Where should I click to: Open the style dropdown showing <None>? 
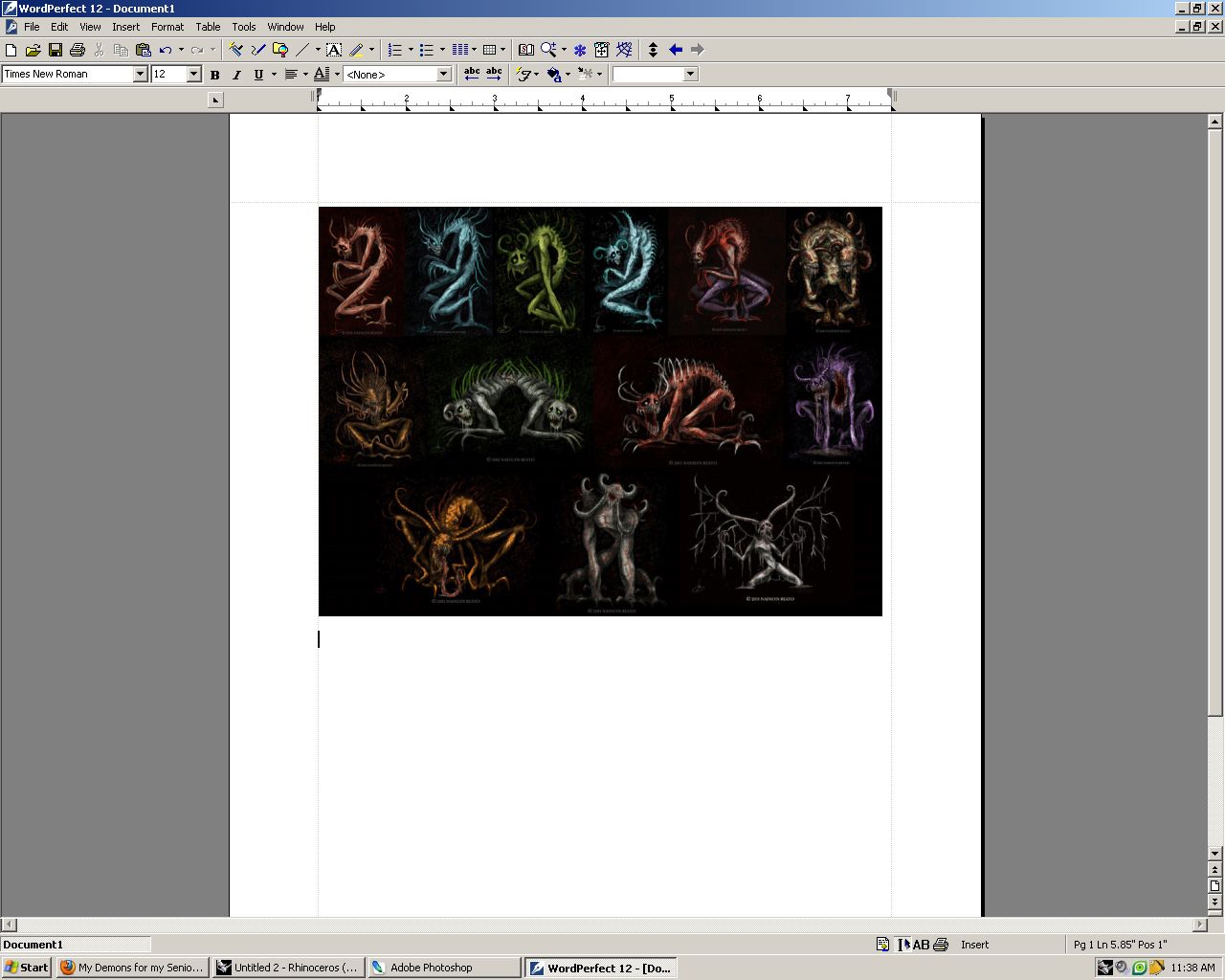(x=444, y=74)
